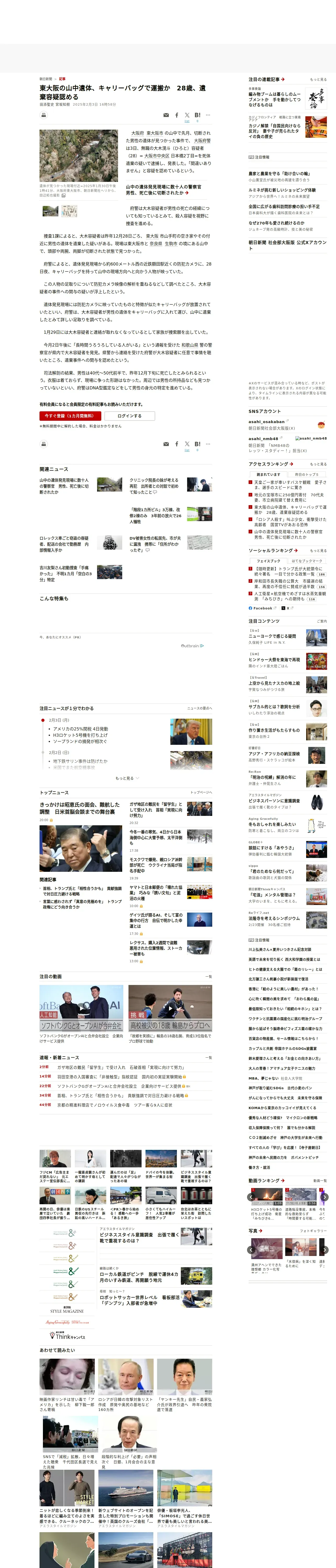The image size is (336, 1568).
Task: Click 今すぐ登録 (1カ月間無料) button
Action: pyautogui.click(x=70, y=416)
